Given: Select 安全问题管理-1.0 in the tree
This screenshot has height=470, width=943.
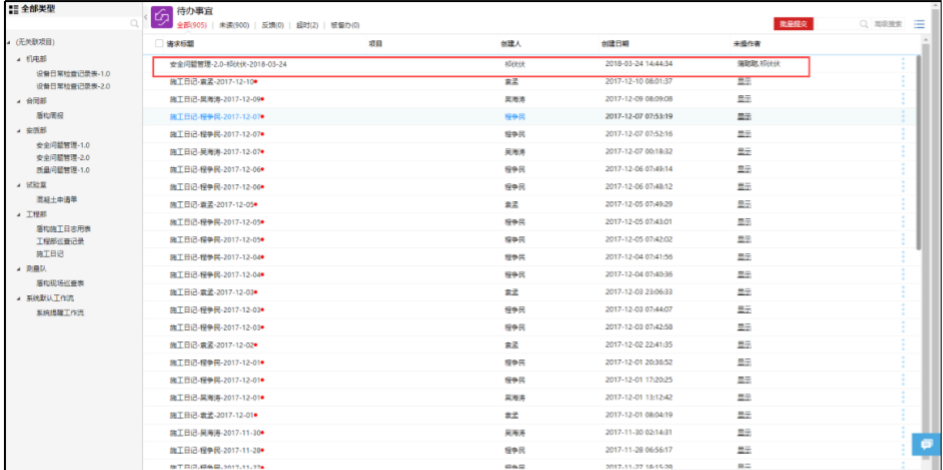Looking at the screenshot, I should coord(63,145).
